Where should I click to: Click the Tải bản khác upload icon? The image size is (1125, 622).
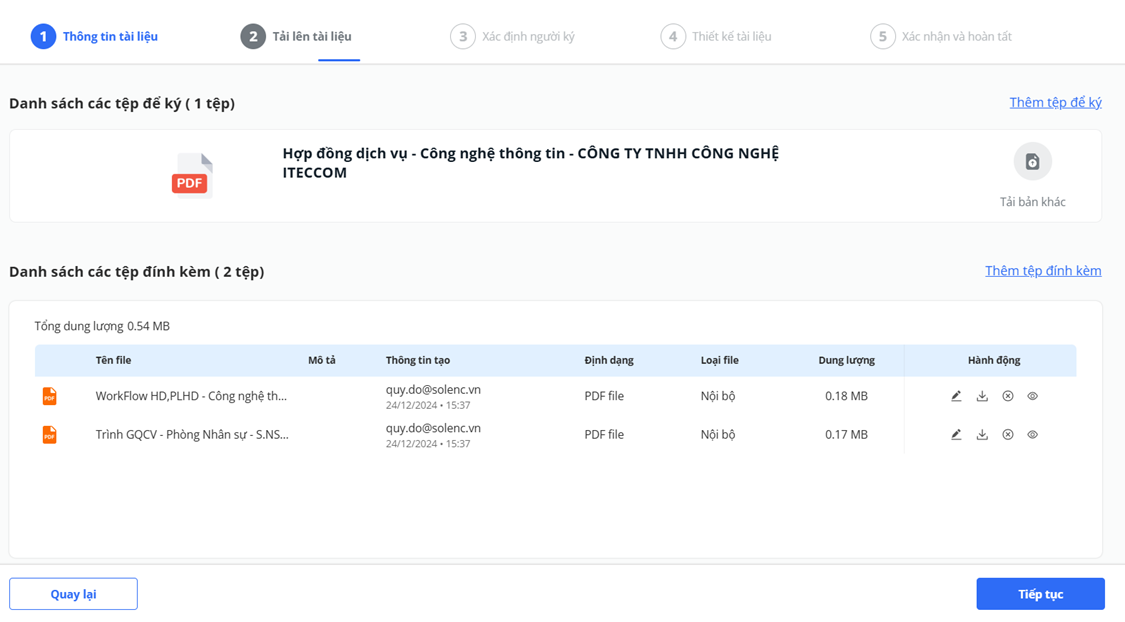tap(1032, 162)
